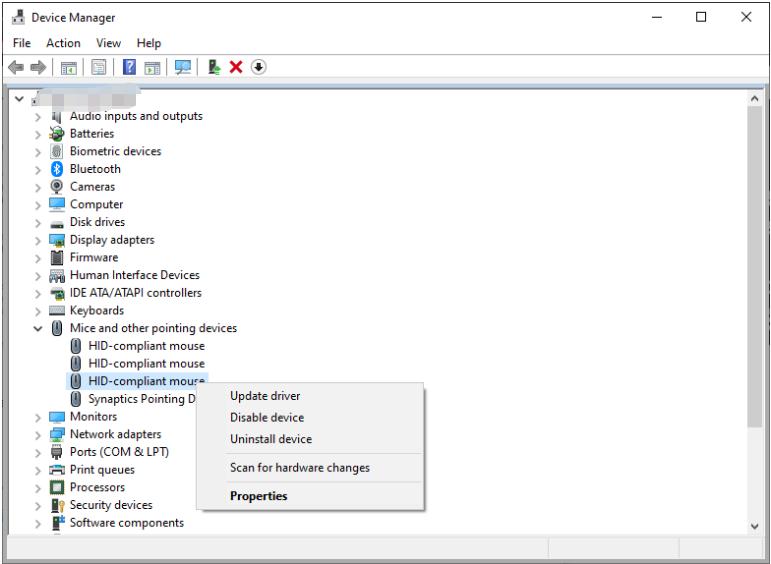Click the scan for hardware changes monitor icon
771x564 pixels.
[x=183, y=67]
